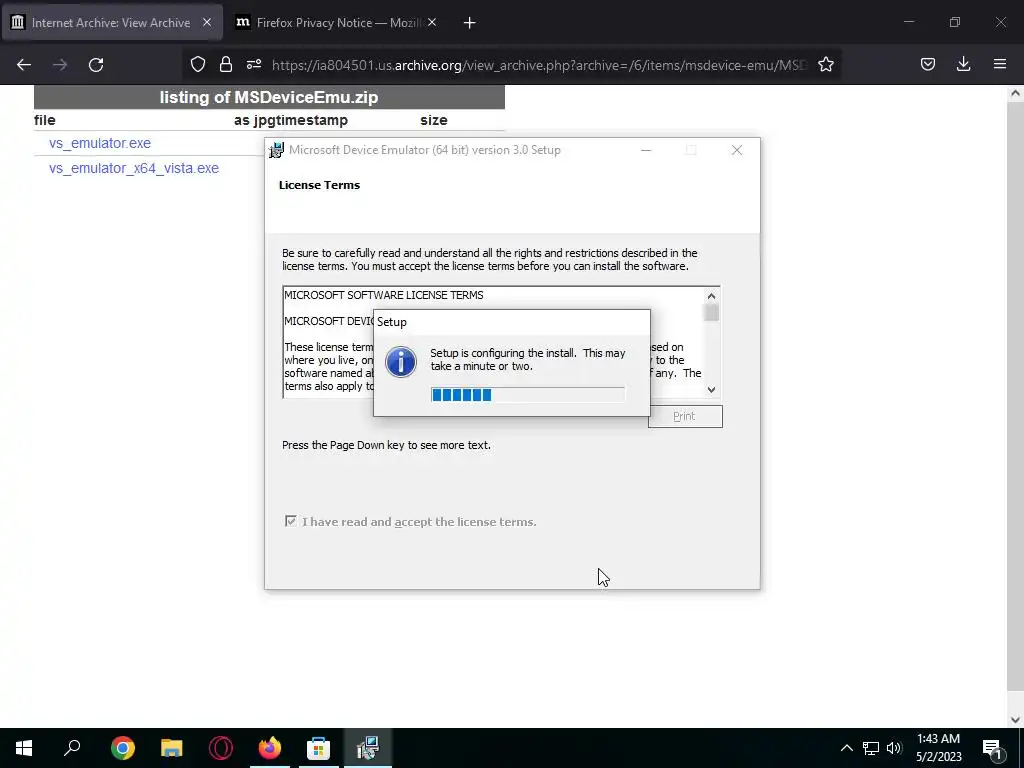Open Windows Start menu

[24, 748]
